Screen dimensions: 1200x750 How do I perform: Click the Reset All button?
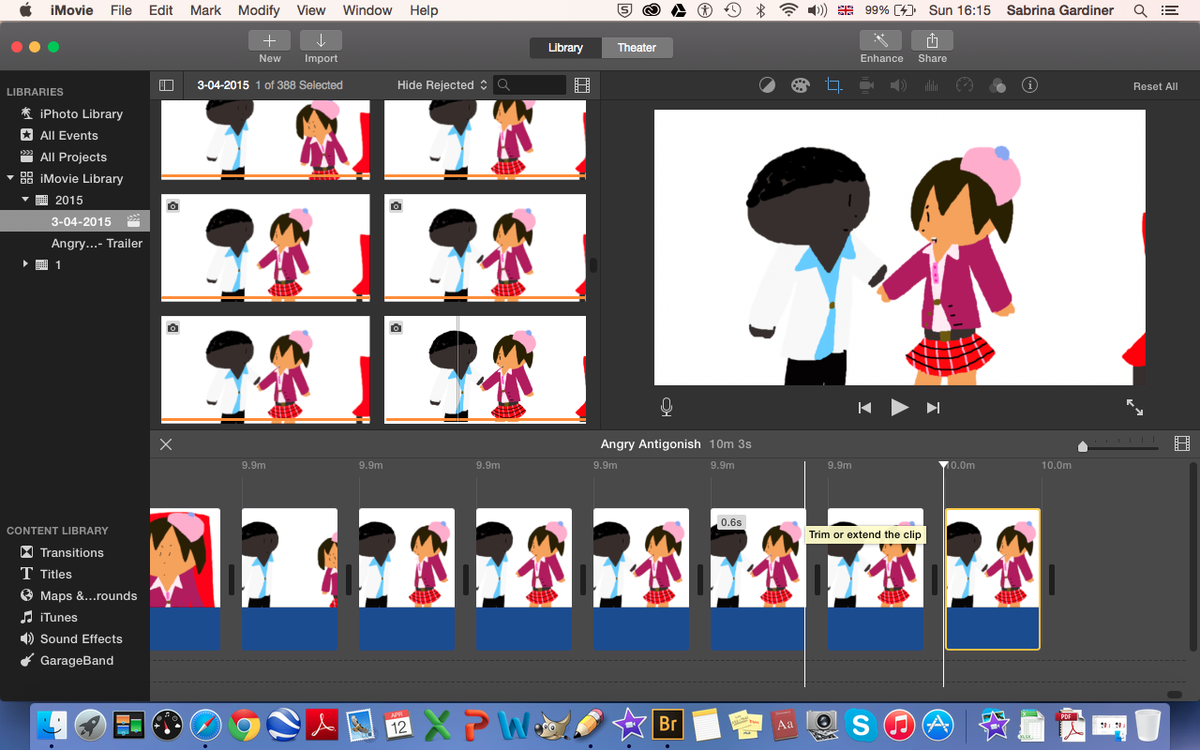pos(1155,86)
